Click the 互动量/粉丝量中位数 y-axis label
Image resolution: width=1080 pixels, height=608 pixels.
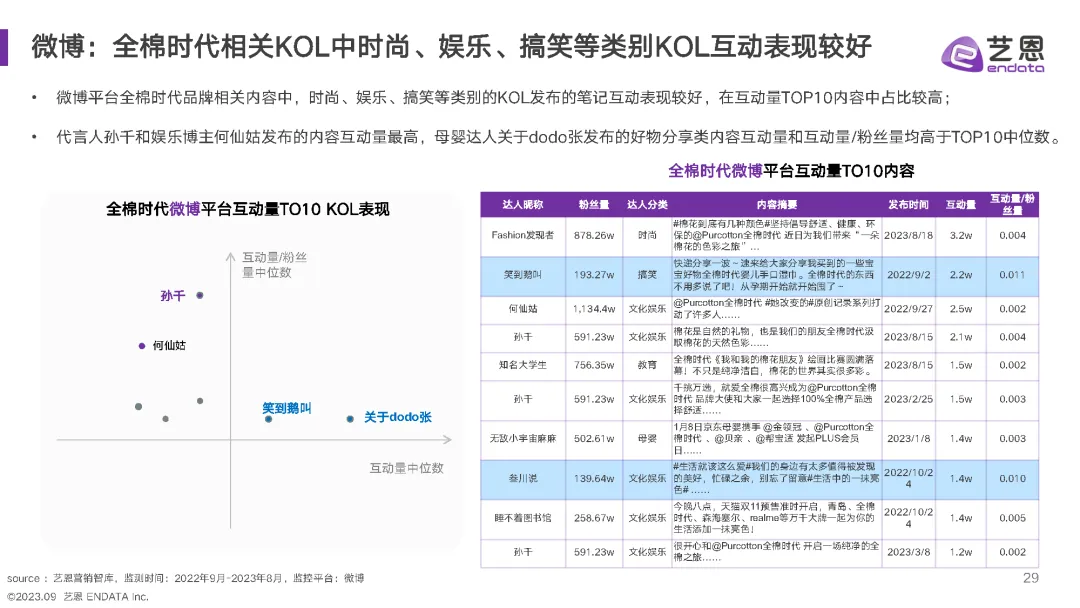(x=274, y=264)
